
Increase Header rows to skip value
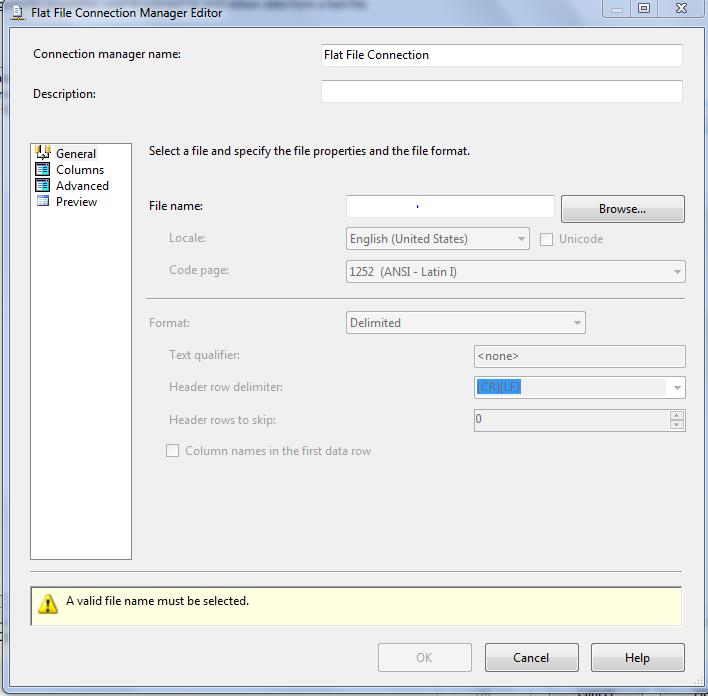pos(678,415)
